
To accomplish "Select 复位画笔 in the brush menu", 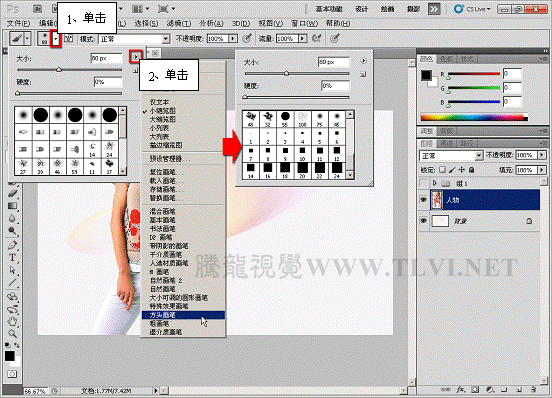I will (x=167, y=172).
